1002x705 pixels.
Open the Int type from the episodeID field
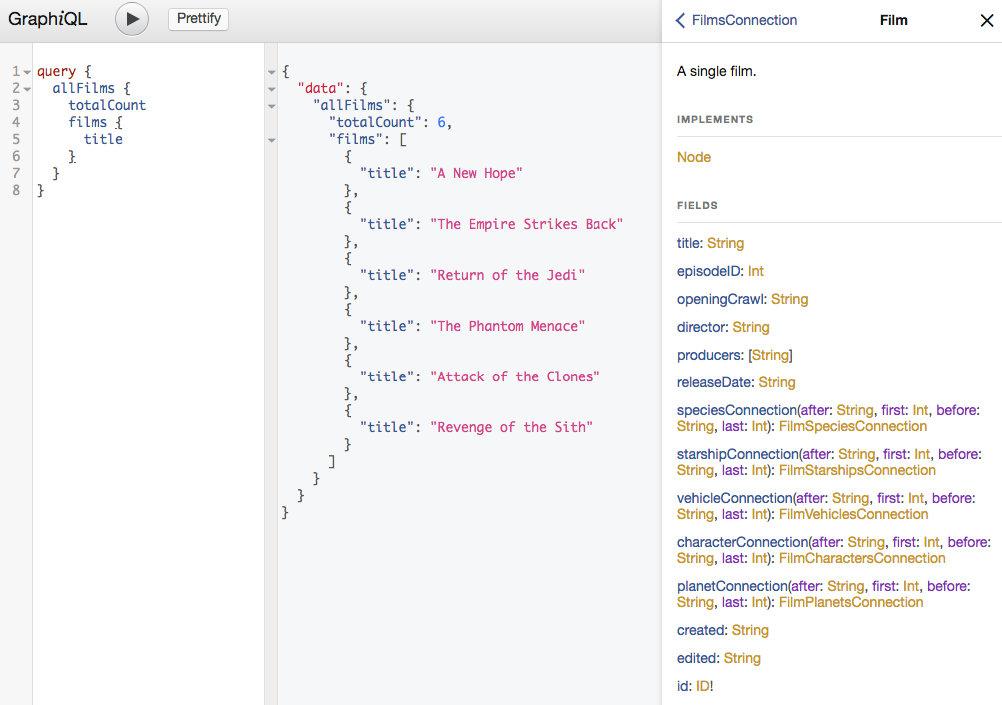click(757, 270)
